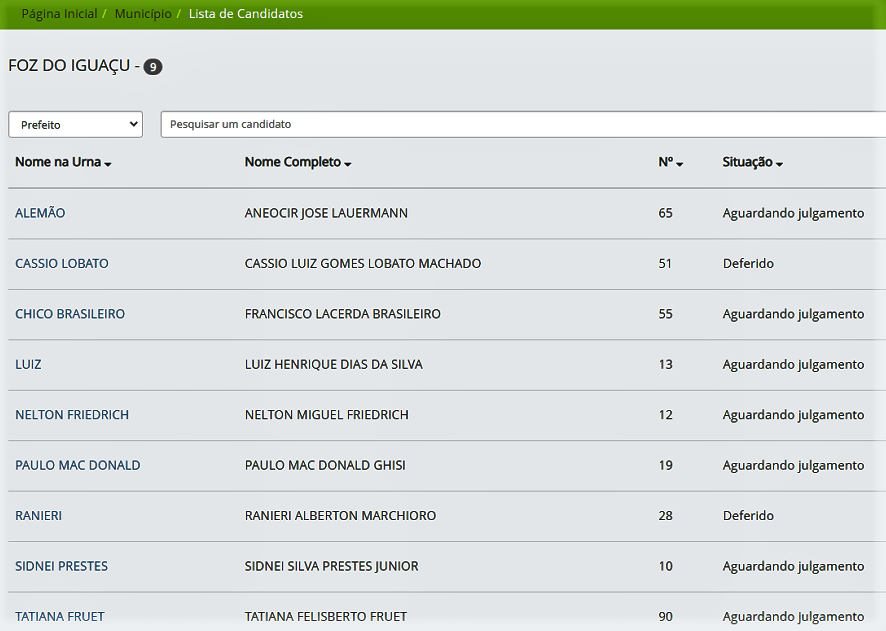Open candidate ALEMÃO's profile

40,213
